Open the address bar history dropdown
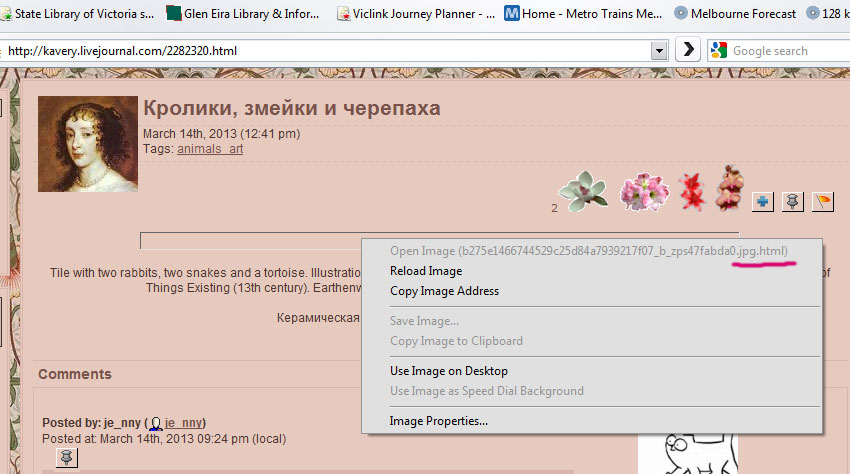The image size is (850, 474). pos(658,50)
